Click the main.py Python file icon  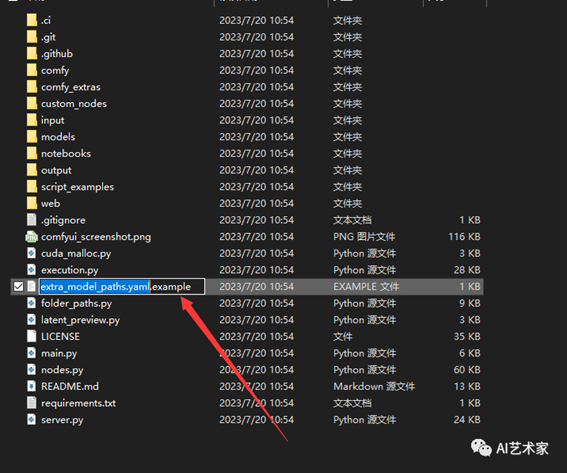31,353
